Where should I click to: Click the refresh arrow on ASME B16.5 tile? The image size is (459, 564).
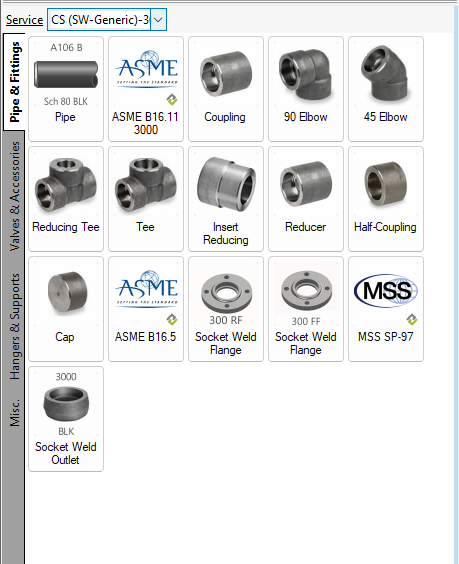click(172, 319)
